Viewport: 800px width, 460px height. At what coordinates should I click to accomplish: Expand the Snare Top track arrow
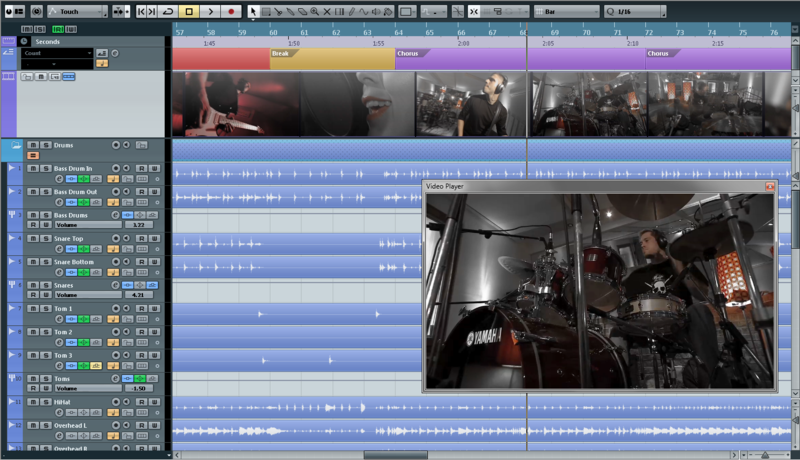click(x=11, y=238)
